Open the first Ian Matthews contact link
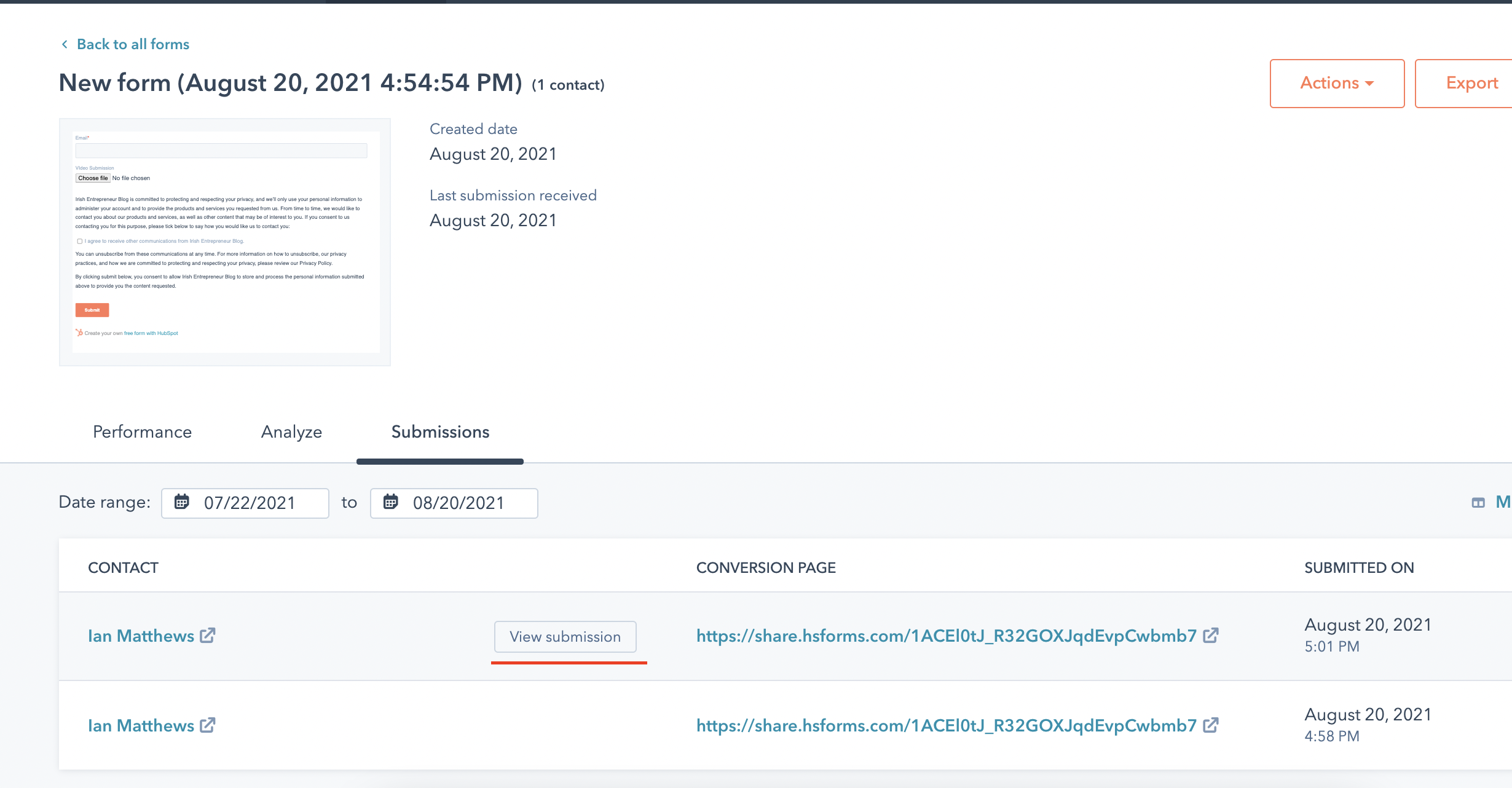 pos(141,636)
